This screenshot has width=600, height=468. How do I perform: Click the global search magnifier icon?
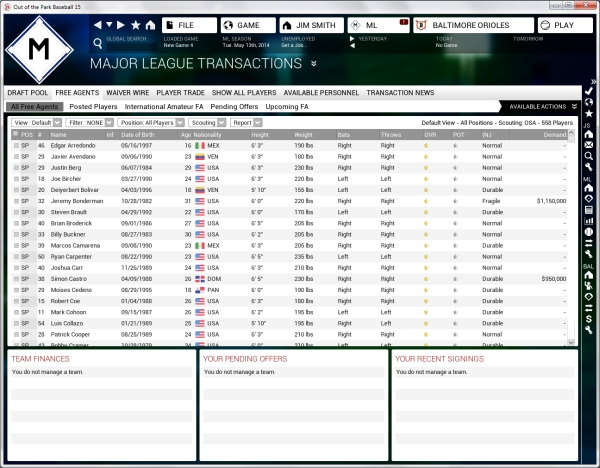click(98, 43)
